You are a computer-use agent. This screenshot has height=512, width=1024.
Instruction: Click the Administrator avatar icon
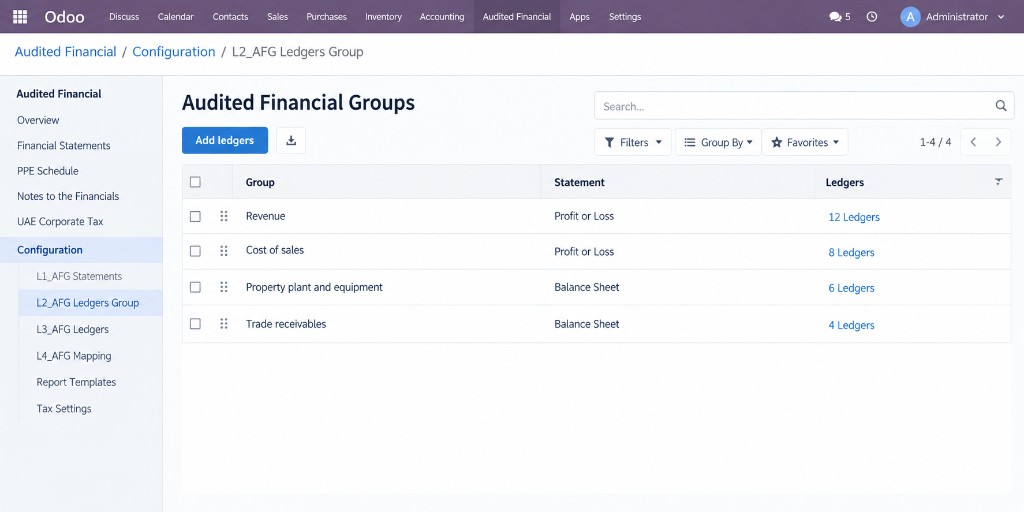[x=910, y=17]
